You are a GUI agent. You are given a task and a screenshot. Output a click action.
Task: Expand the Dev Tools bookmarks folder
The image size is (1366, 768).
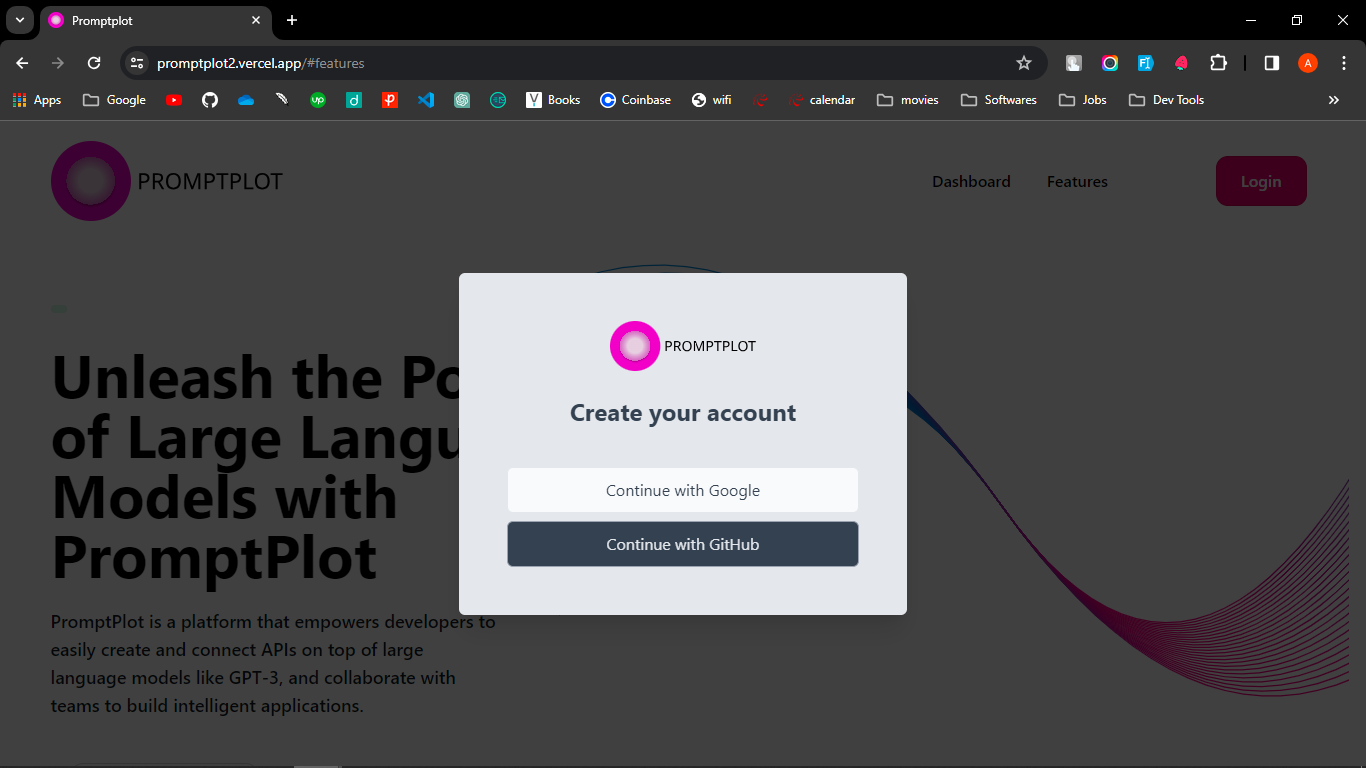click(1166, 100)
